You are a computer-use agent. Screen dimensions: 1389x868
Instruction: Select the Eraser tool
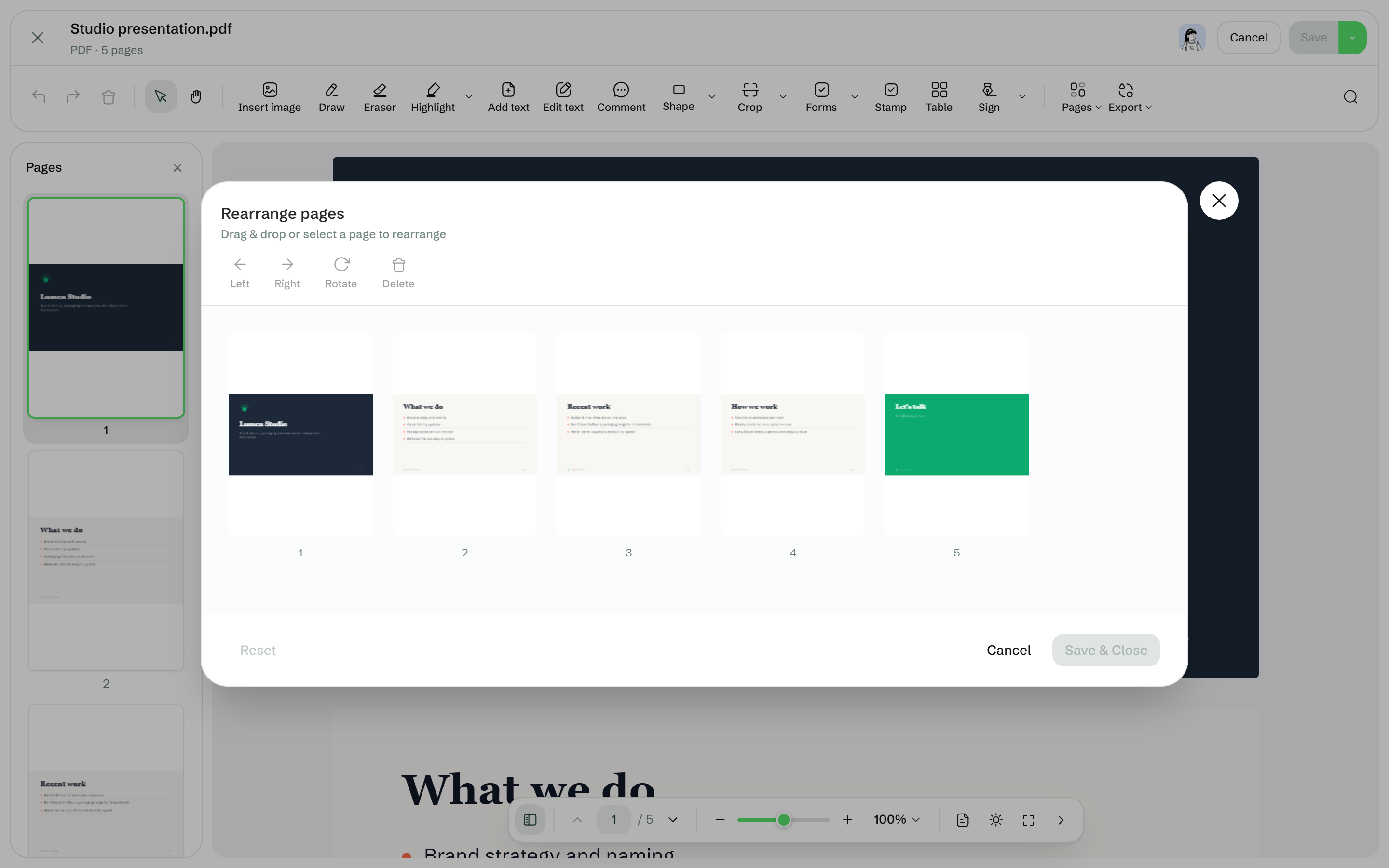coord(380,97)
